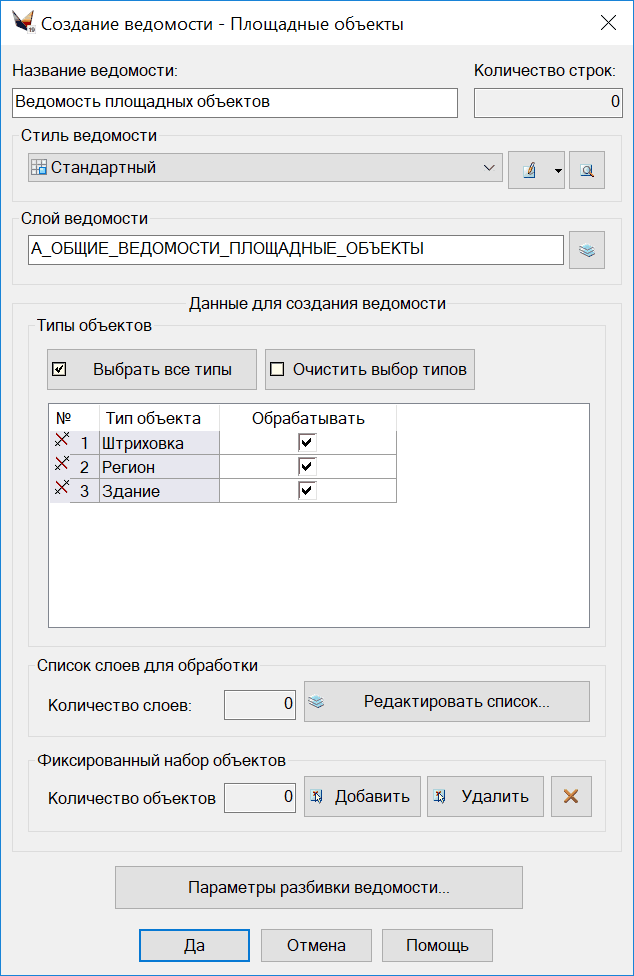Click the Название ведомости text field

point(235,102)
